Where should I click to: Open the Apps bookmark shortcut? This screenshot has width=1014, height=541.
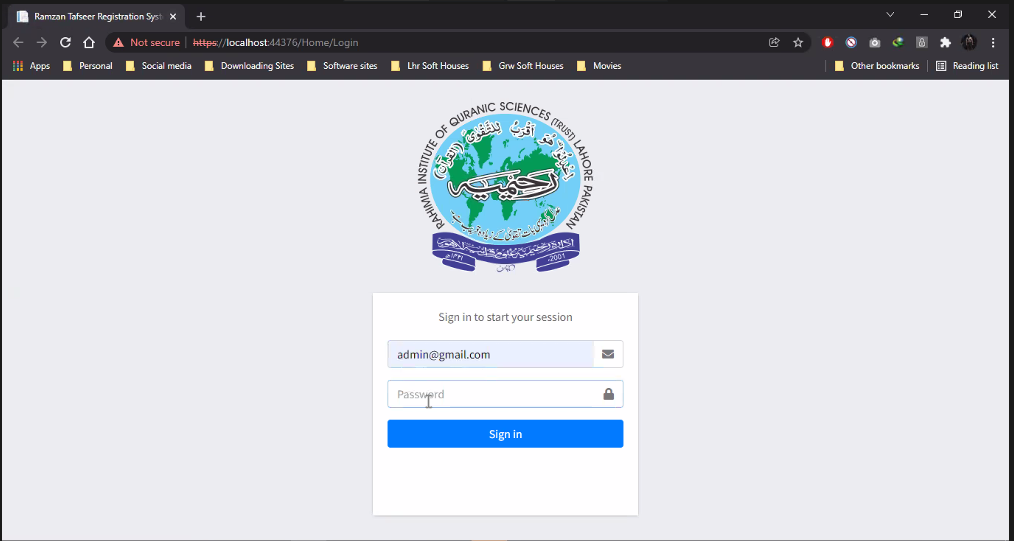31,66
